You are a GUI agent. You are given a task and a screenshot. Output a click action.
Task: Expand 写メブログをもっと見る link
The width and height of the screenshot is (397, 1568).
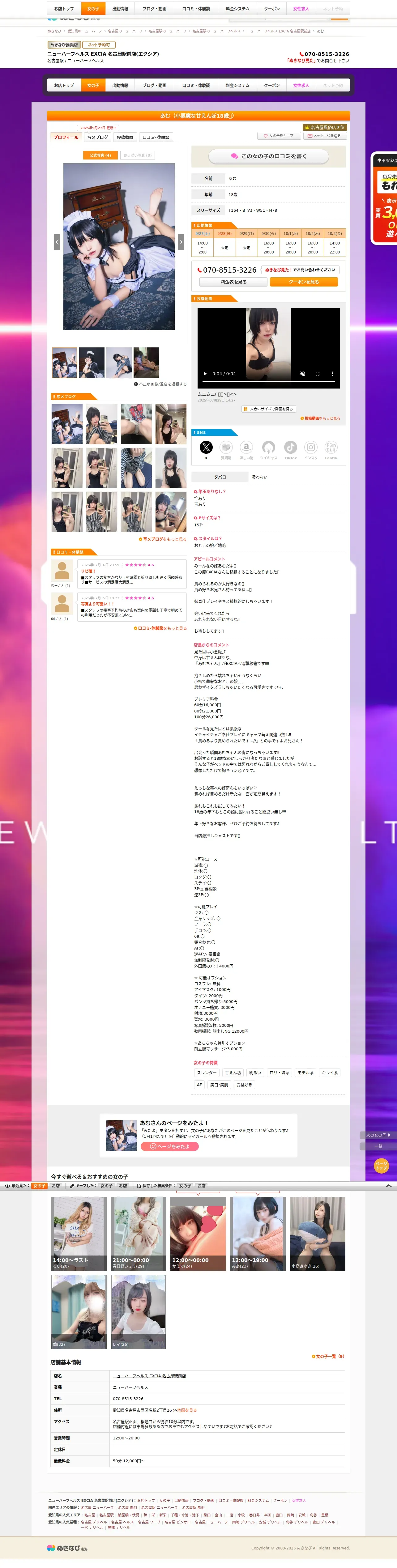point(163,539)
